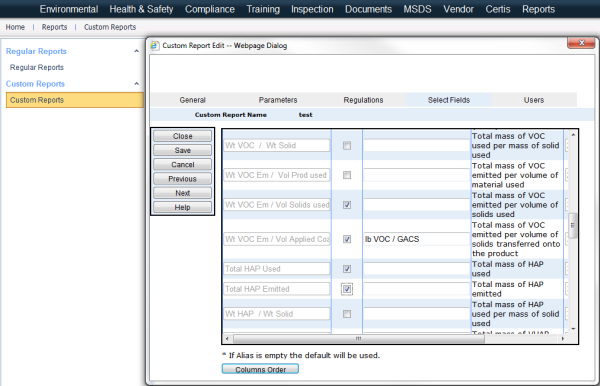This screenshot has width=600, height=386.
Task: Click the horizontal scrollbar thumb of fields grid
Action: [359, 339]
